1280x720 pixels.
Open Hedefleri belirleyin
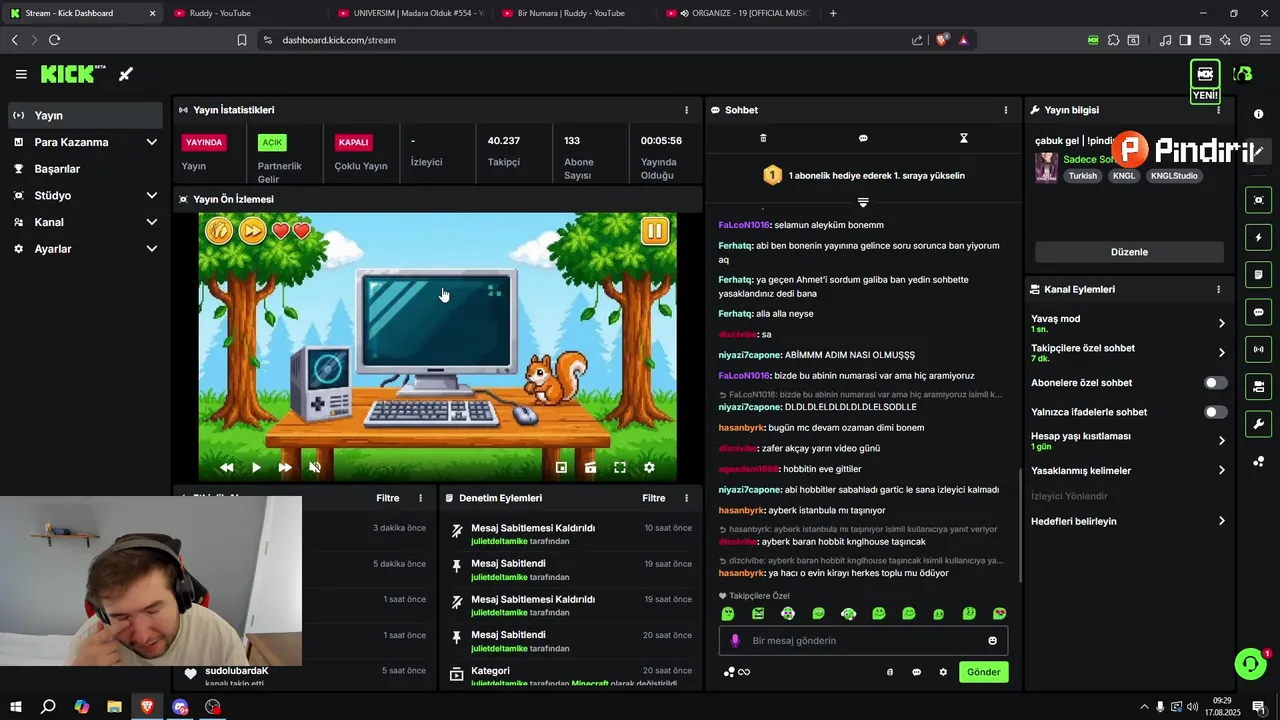coord(1128,521)
